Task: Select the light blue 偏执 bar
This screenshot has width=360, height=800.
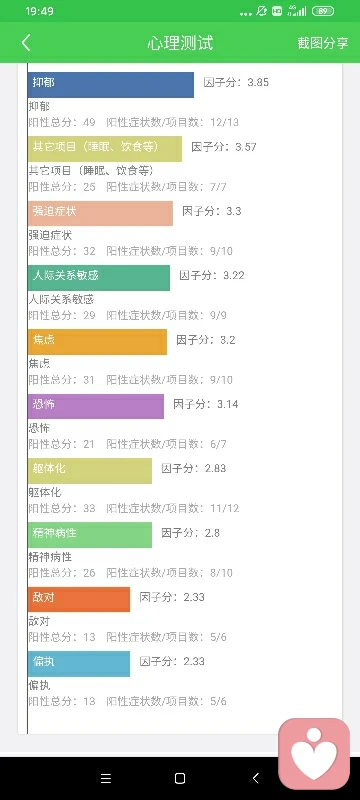Action: [79, 663]
